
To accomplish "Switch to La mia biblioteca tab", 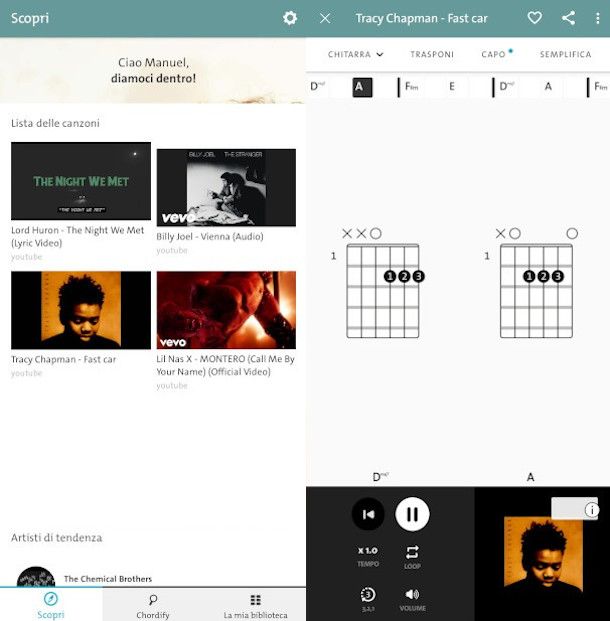I will pyautogui.click(x=255, y=605).
